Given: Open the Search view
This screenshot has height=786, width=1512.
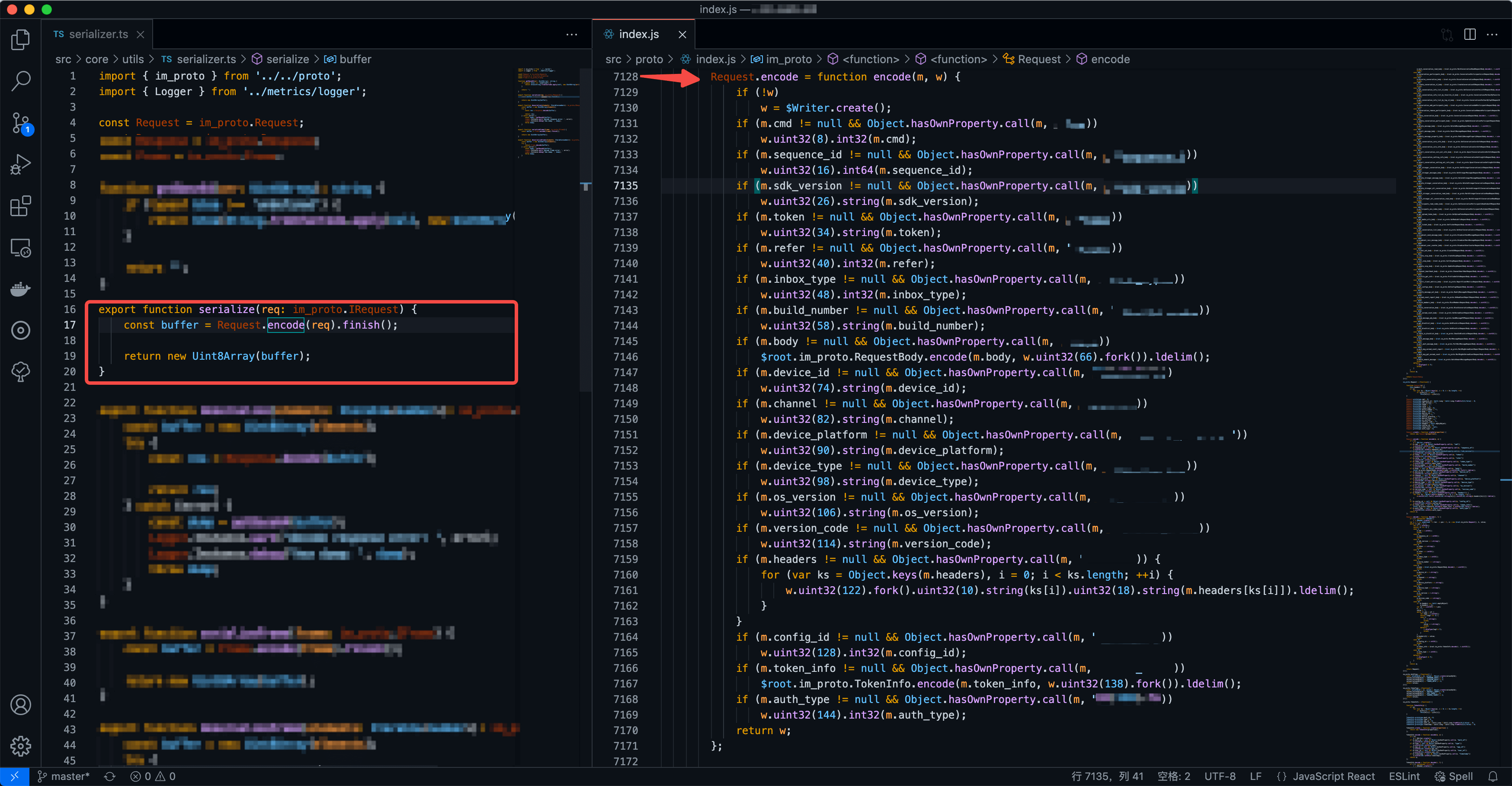Looking at the screenshot, I should [21, 81].
